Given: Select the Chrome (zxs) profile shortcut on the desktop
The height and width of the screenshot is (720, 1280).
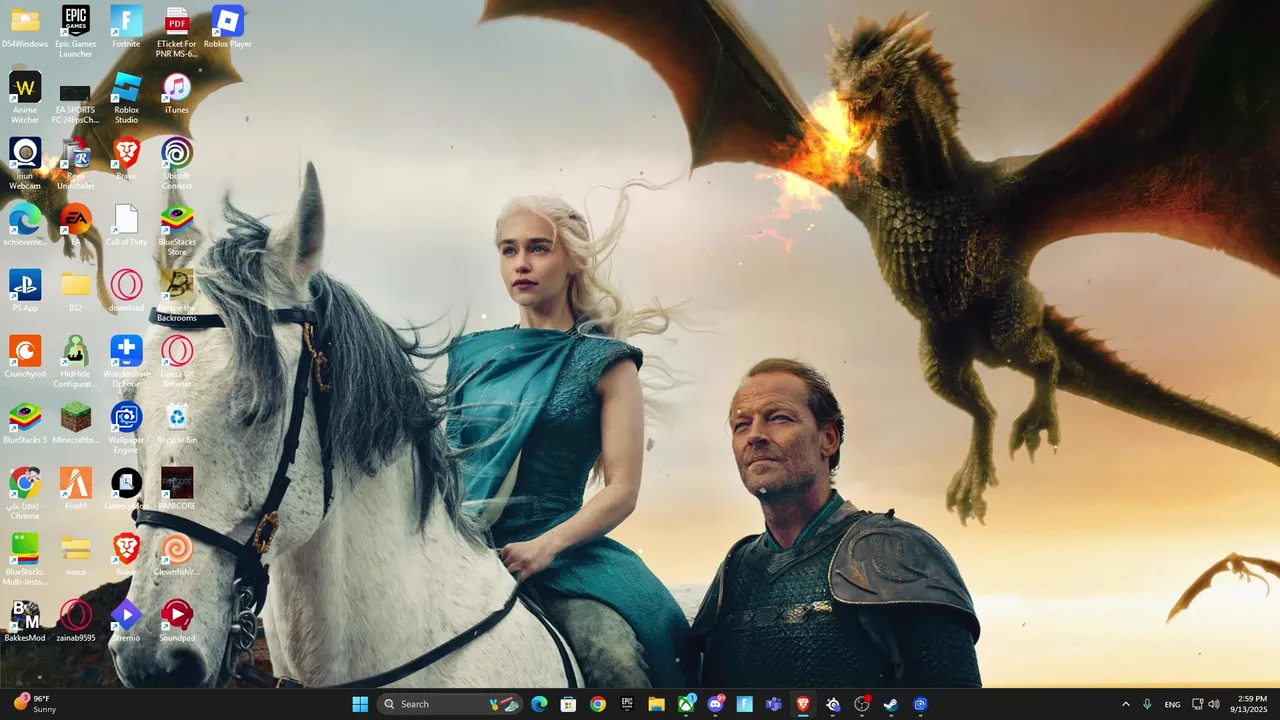Looking at the screenshot, I should [x=25, y=493].
